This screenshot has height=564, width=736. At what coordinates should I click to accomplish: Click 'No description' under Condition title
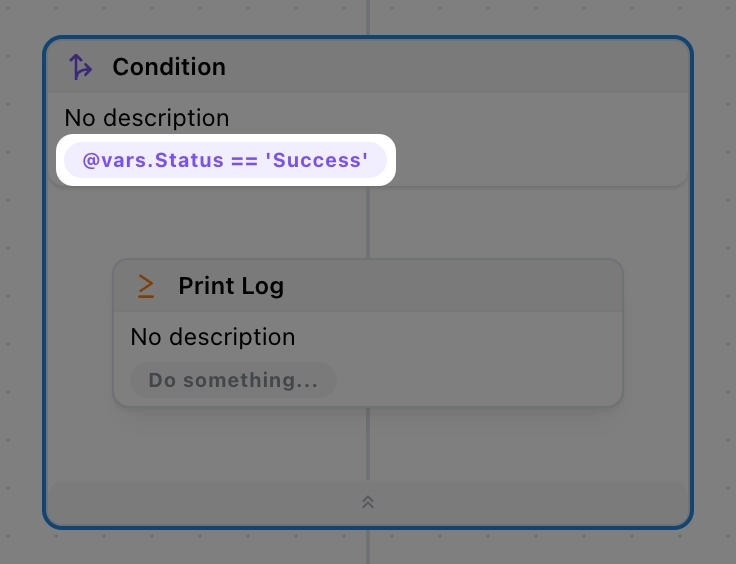click(x=147, y=118)
